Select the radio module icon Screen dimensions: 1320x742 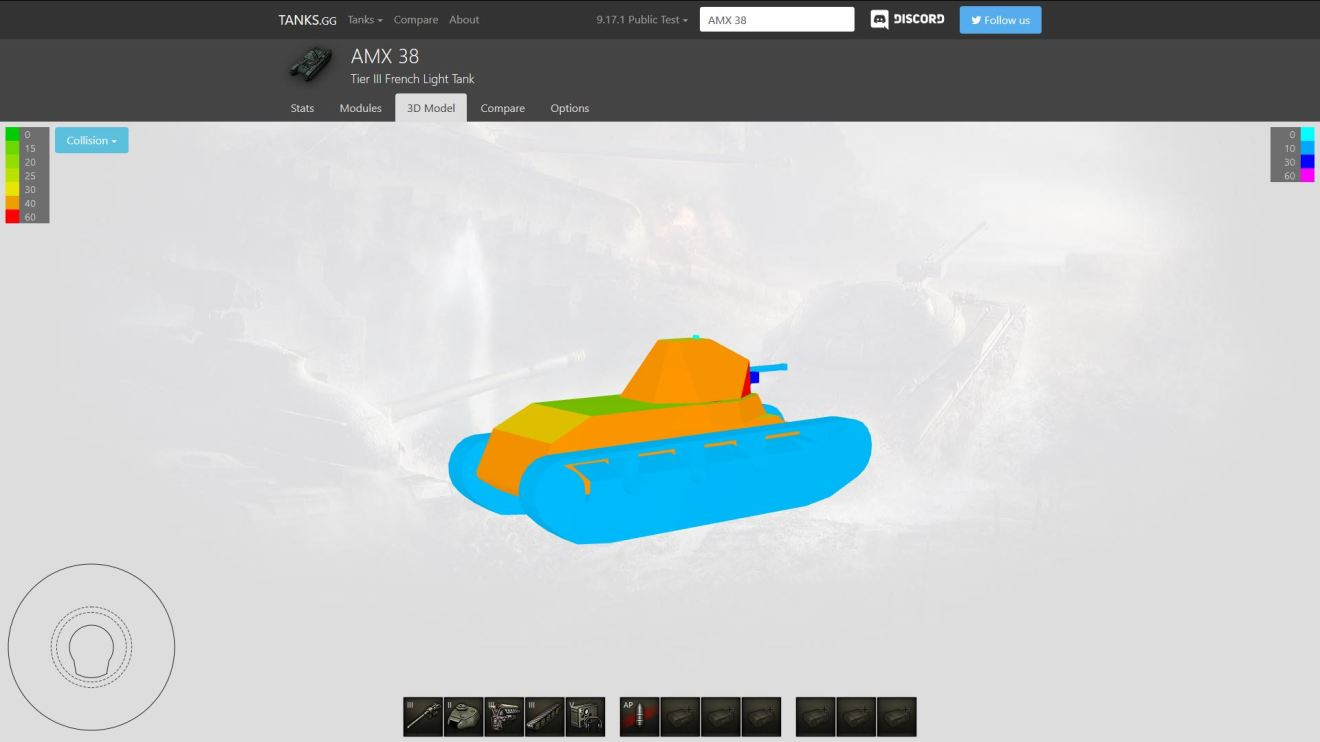pyautogui.click(x=585, y=717)
